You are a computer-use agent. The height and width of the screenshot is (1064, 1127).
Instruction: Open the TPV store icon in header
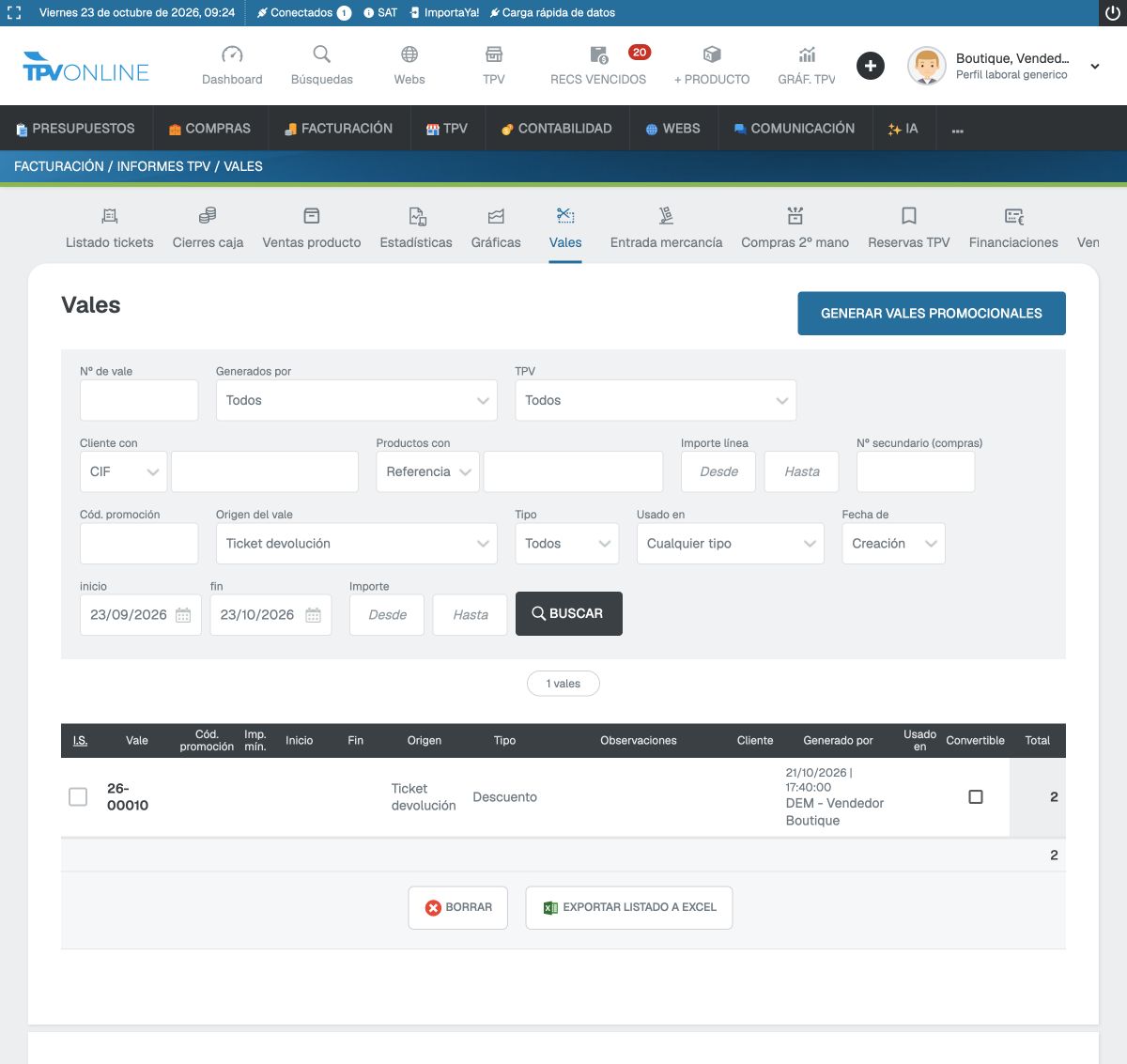(494, 54)
